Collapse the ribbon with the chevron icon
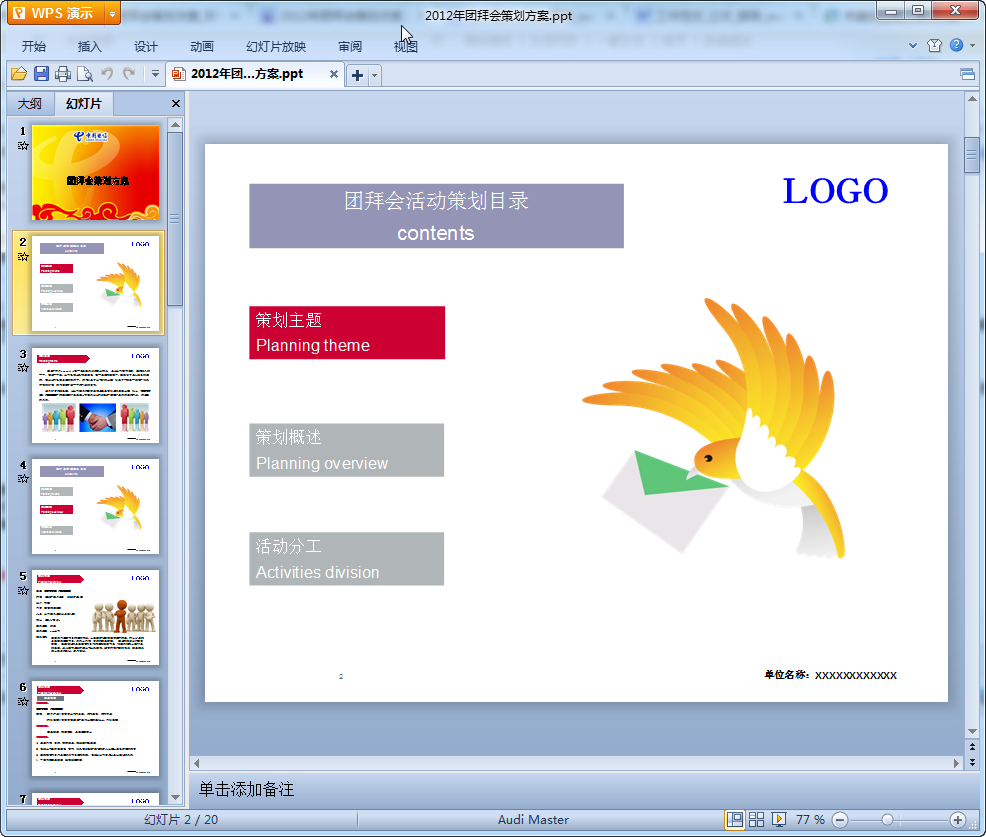 click(913, 45)
